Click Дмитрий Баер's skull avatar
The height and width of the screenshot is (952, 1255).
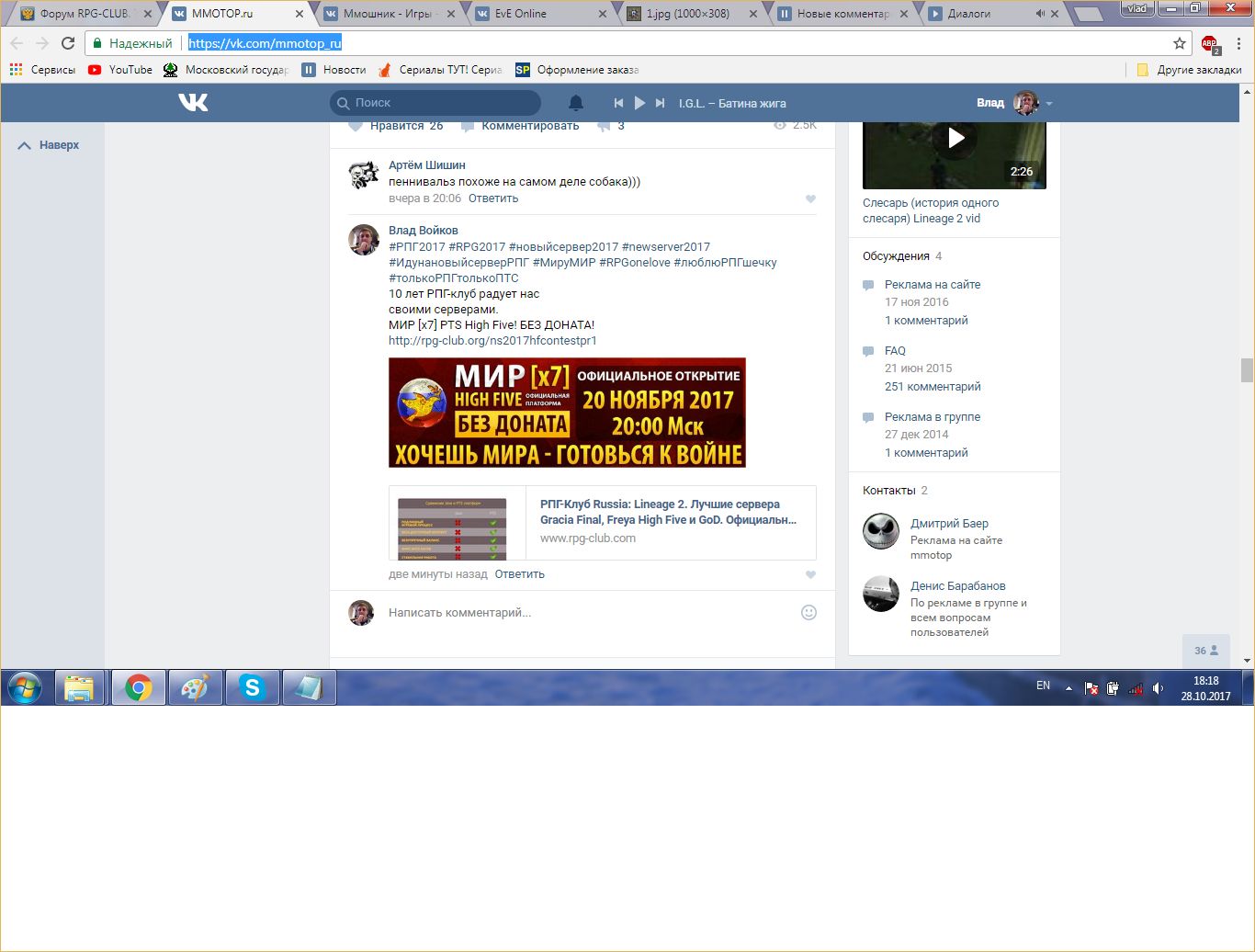tap(881, 531)
